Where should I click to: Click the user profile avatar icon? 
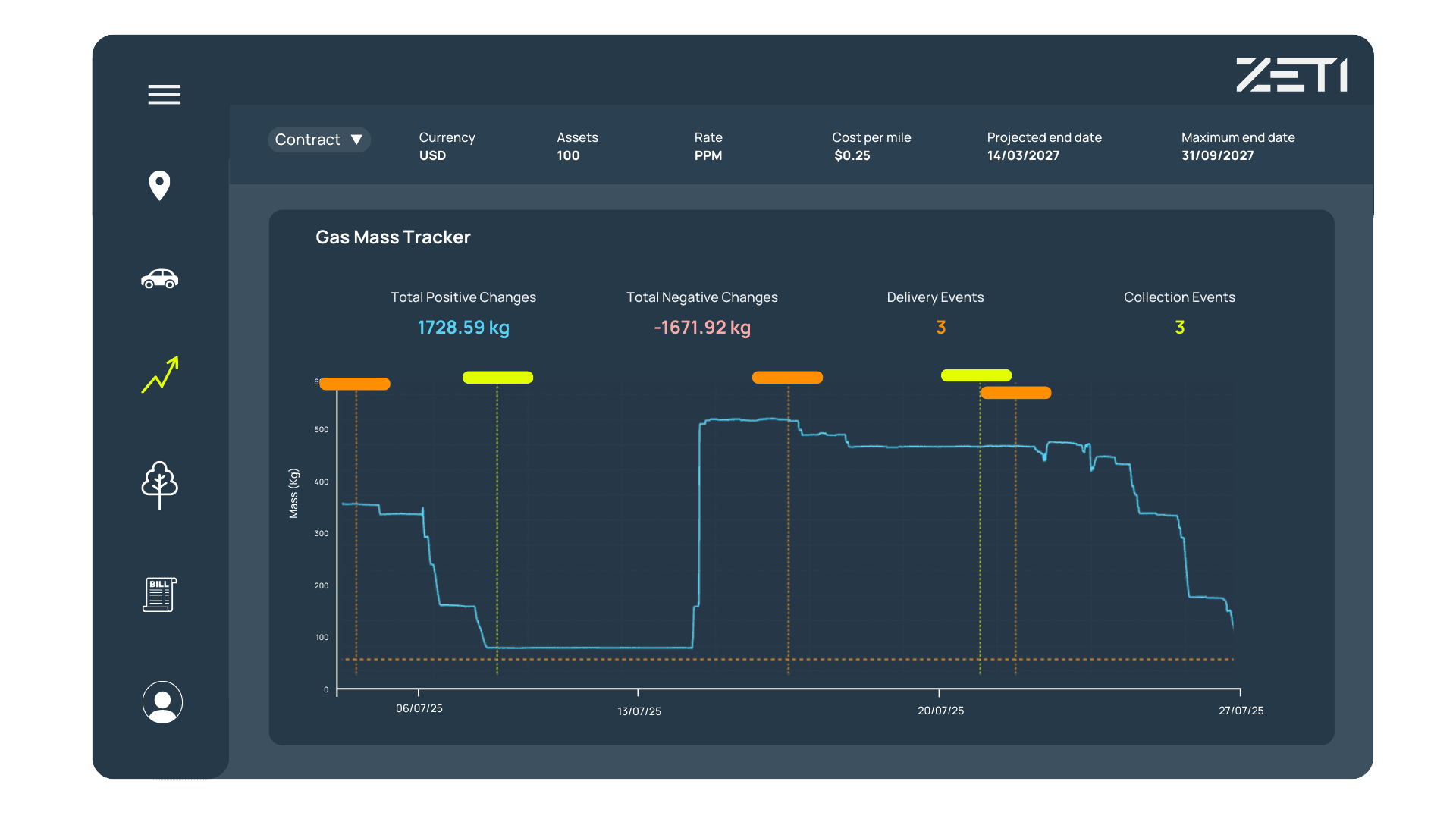coord(162,702)
